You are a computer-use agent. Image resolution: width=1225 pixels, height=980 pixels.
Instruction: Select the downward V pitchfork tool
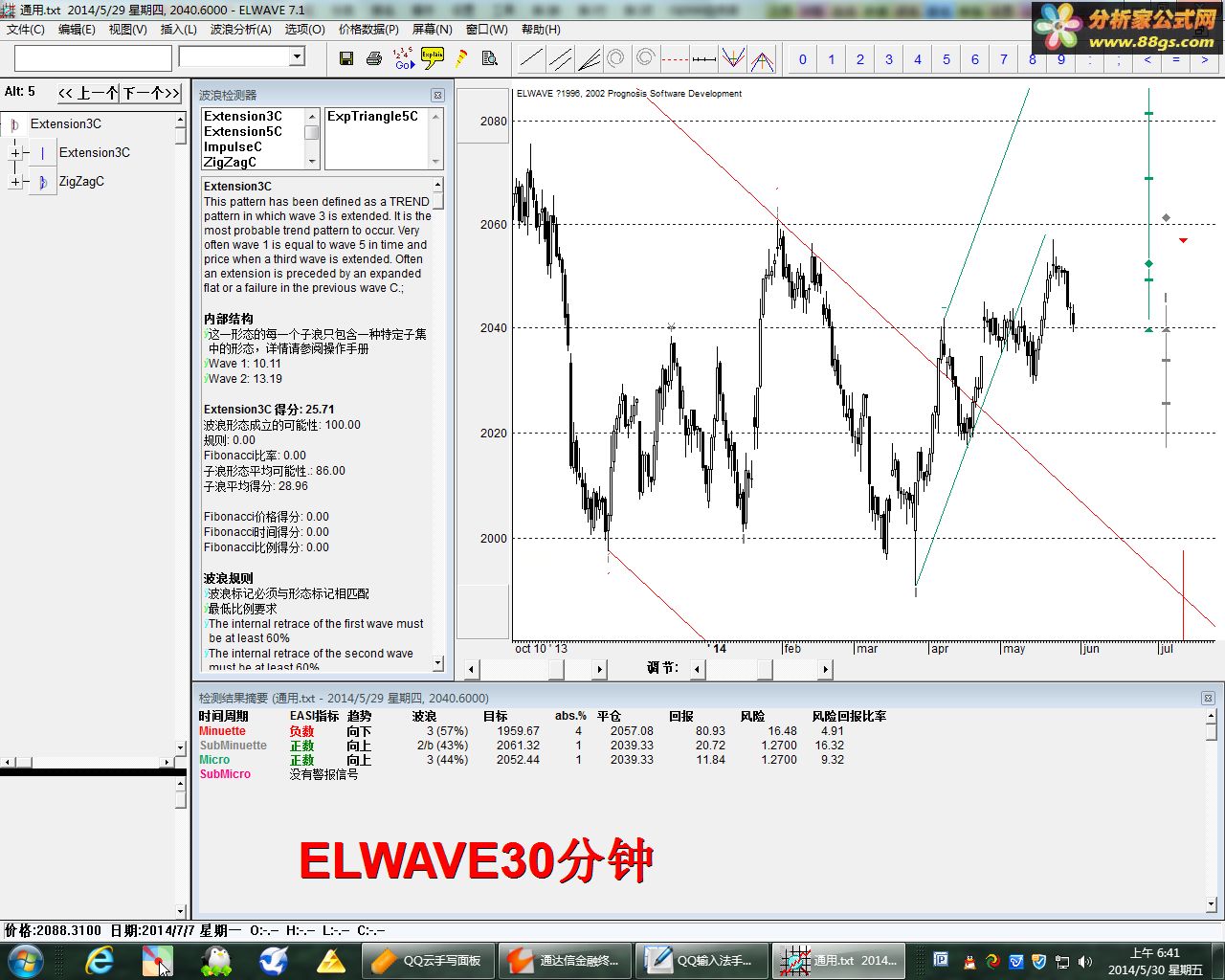(x=733, y=58)
